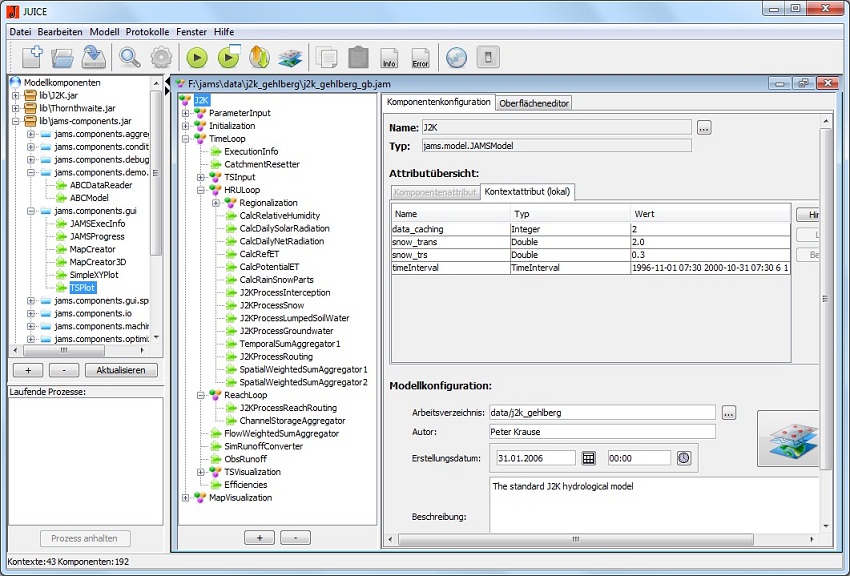Collapse the TimeLoop tree node

pos(186,139)
